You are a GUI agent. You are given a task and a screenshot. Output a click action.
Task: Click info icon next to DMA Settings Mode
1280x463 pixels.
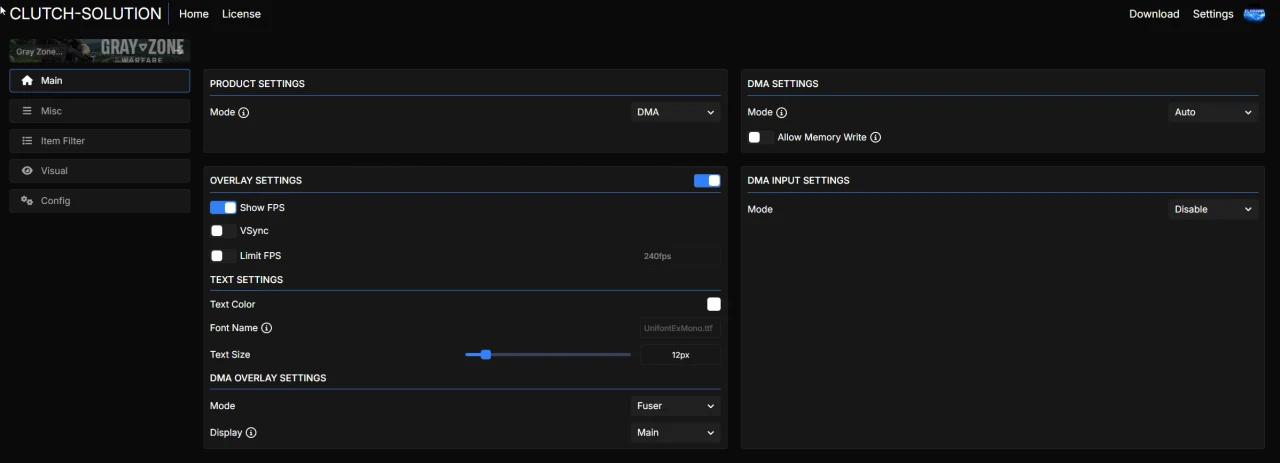(782, 113)
